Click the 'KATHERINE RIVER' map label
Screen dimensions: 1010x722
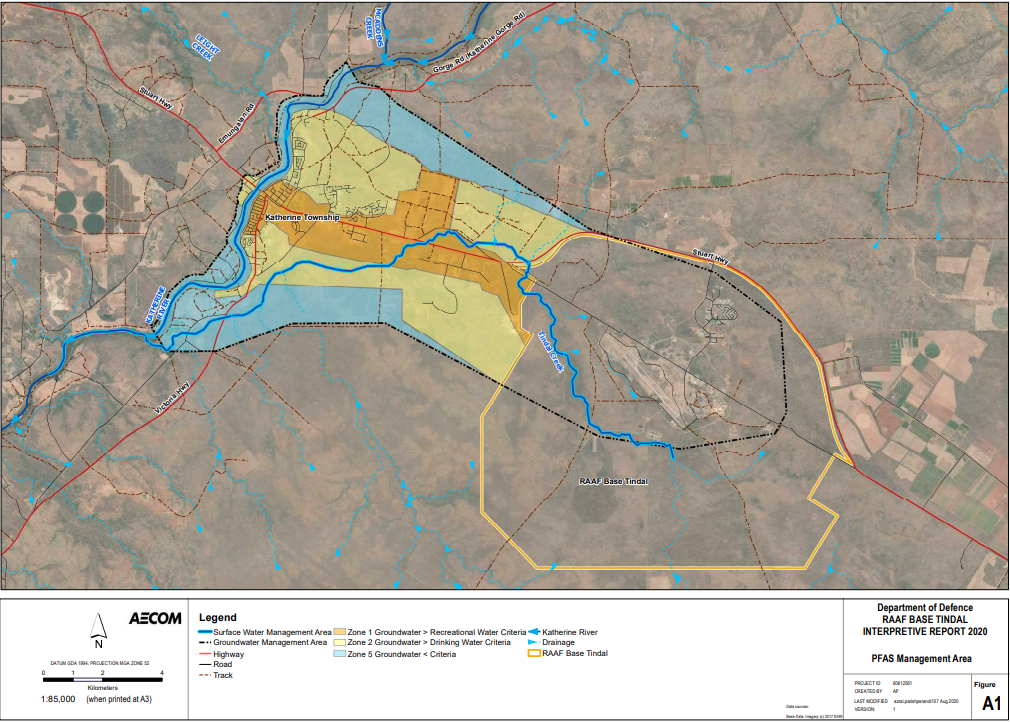[x=156, y=305]
